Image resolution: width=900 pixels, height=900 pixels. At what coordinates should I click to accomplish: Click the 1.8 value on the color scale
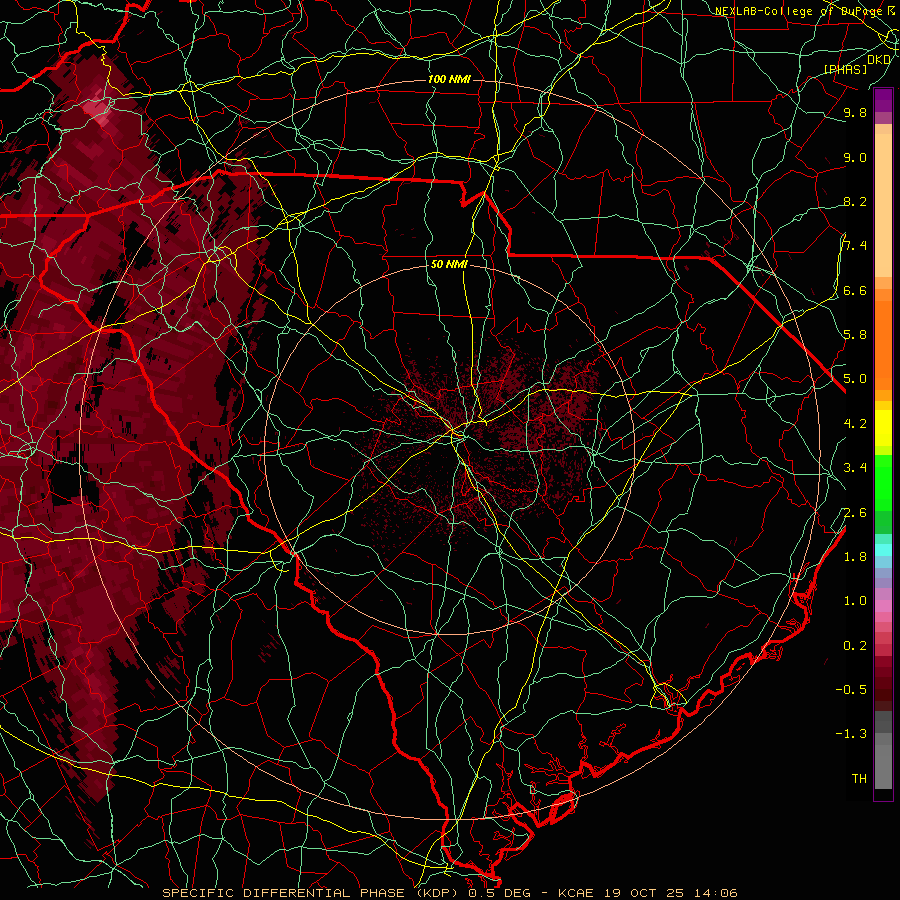coord(855,557)
